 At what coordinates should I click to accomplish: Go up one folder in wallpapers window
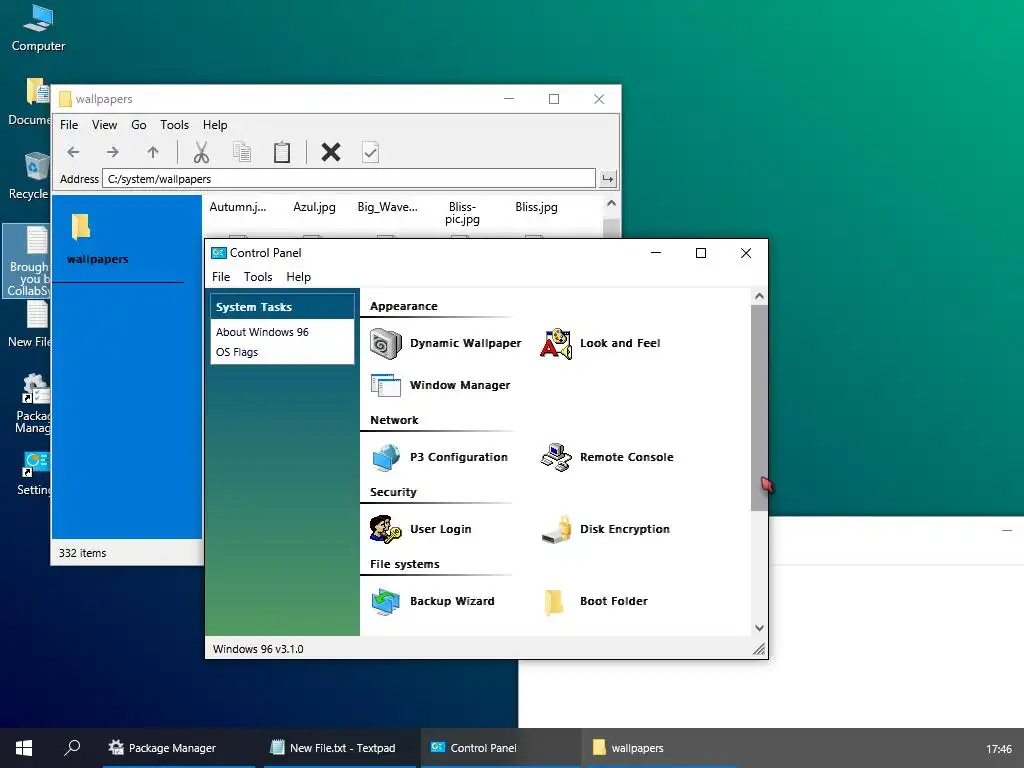click(153, 152)
